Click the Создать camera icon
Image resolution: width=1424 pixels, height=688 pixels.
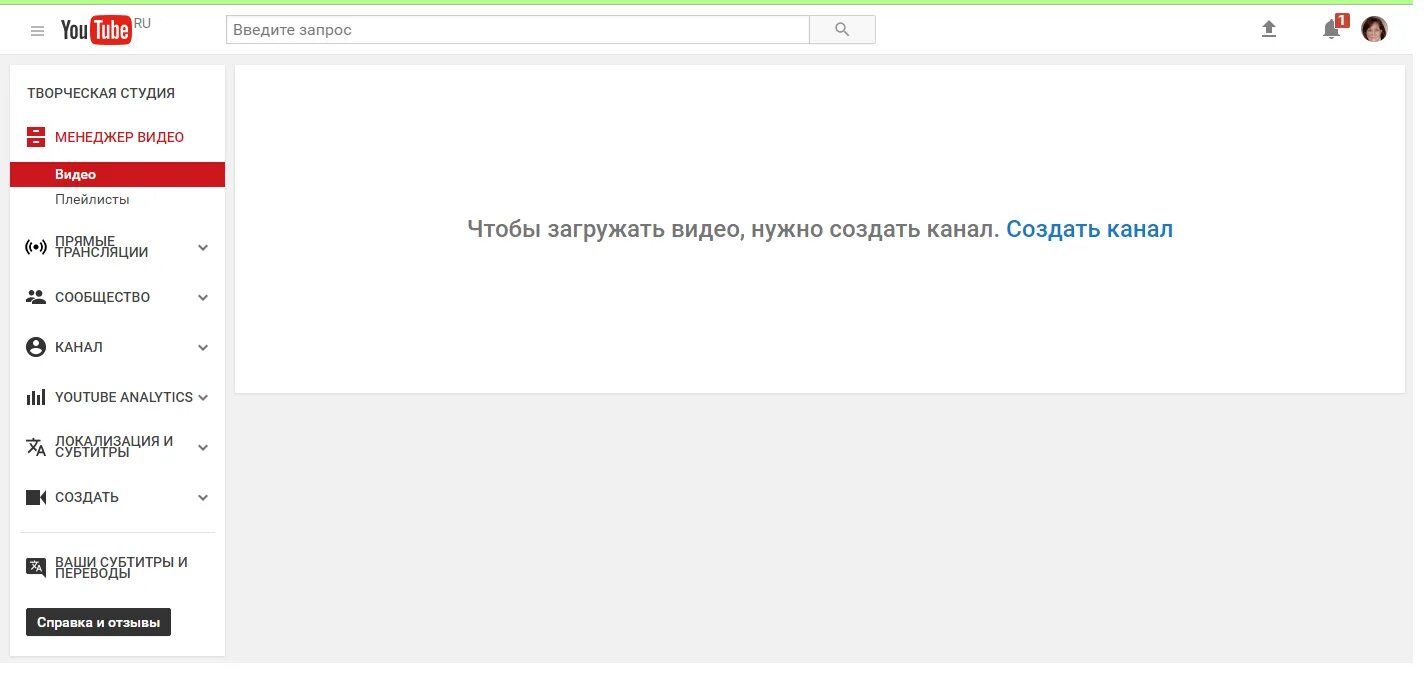point(36,497)
